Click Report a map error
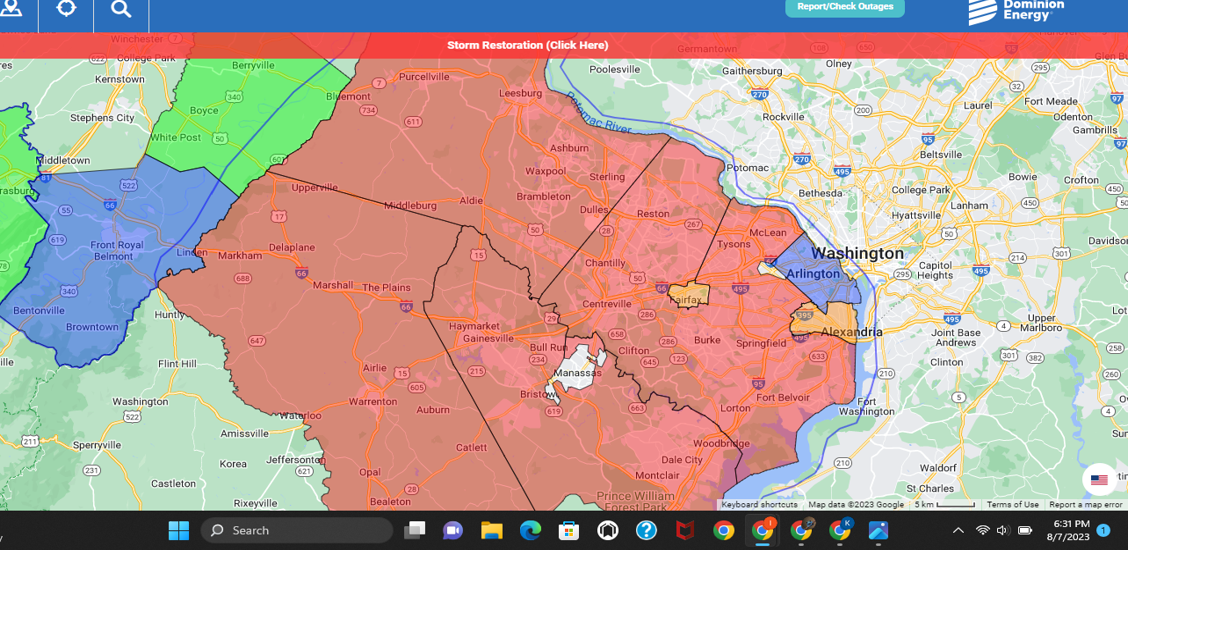 coord(1086,505)
